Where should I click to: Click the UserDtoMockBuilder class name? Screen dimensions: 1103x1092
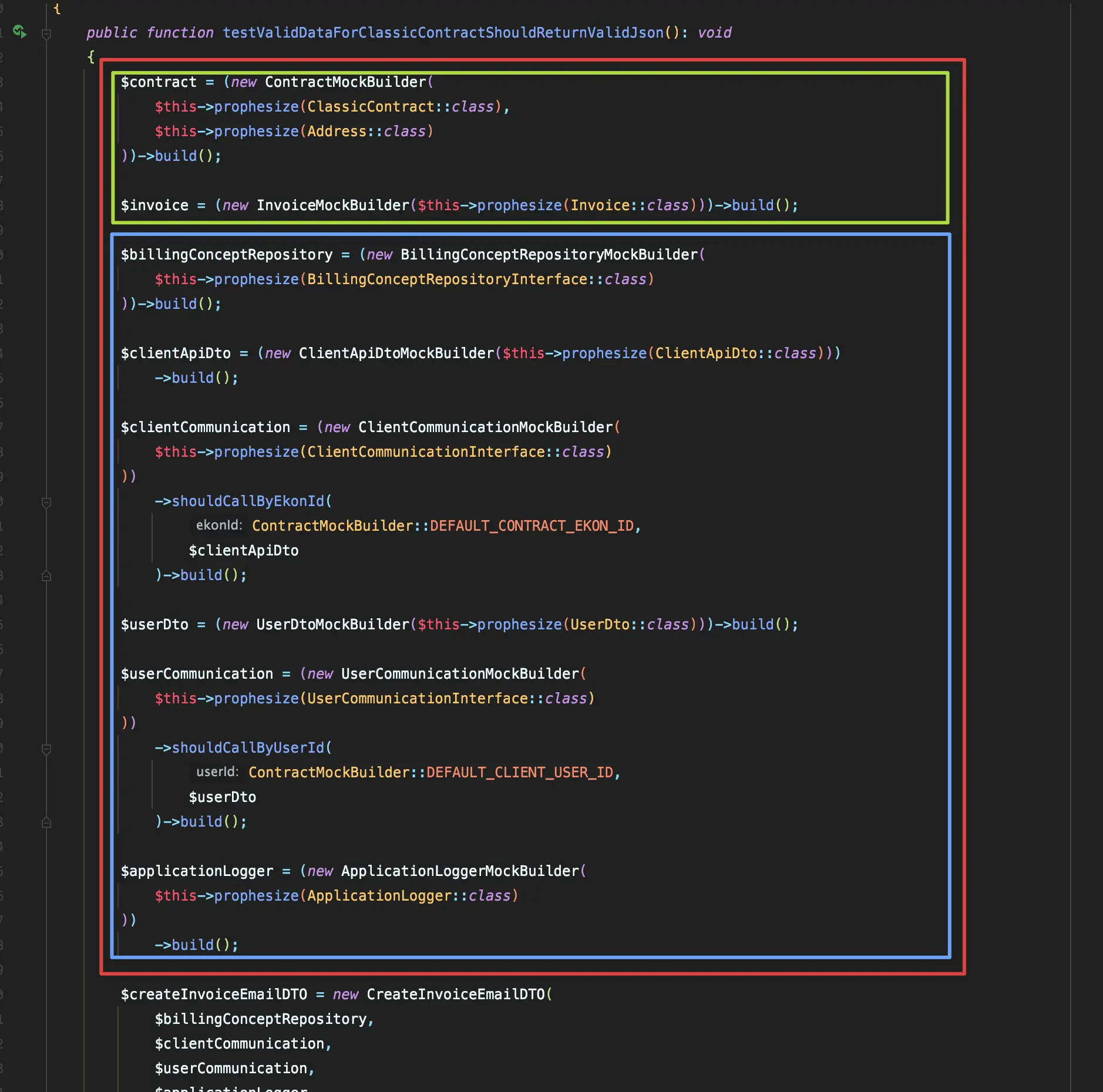(x=332, y=625)
